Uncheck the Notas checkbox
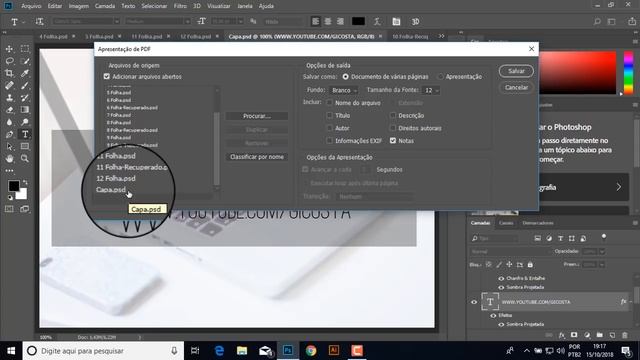 point(393,140)
